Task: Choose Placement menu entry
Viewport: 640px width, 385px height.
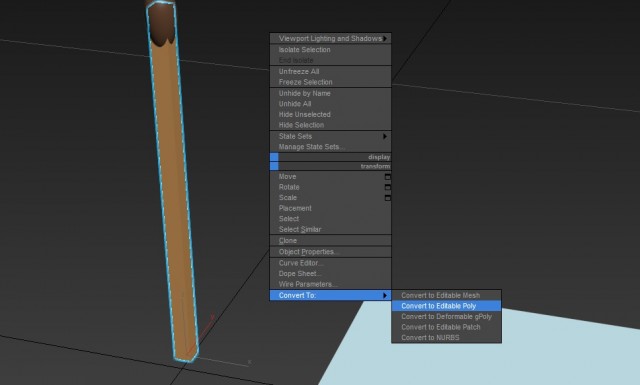Action: (330, 208)
